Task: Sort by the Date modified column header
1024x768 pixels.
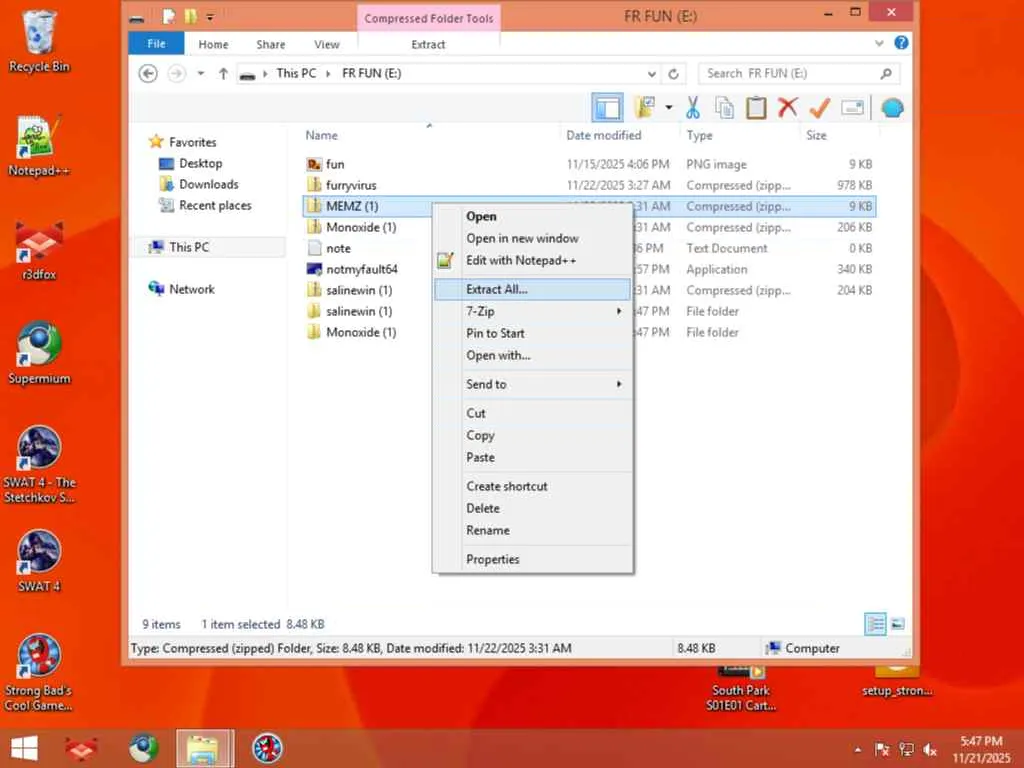Action: (x=603, y=135)
